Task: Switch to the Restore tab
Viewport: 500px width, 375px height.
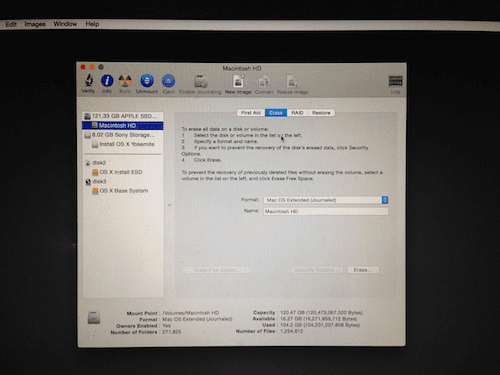Action: pyautogui.click(x=321, y=113)
